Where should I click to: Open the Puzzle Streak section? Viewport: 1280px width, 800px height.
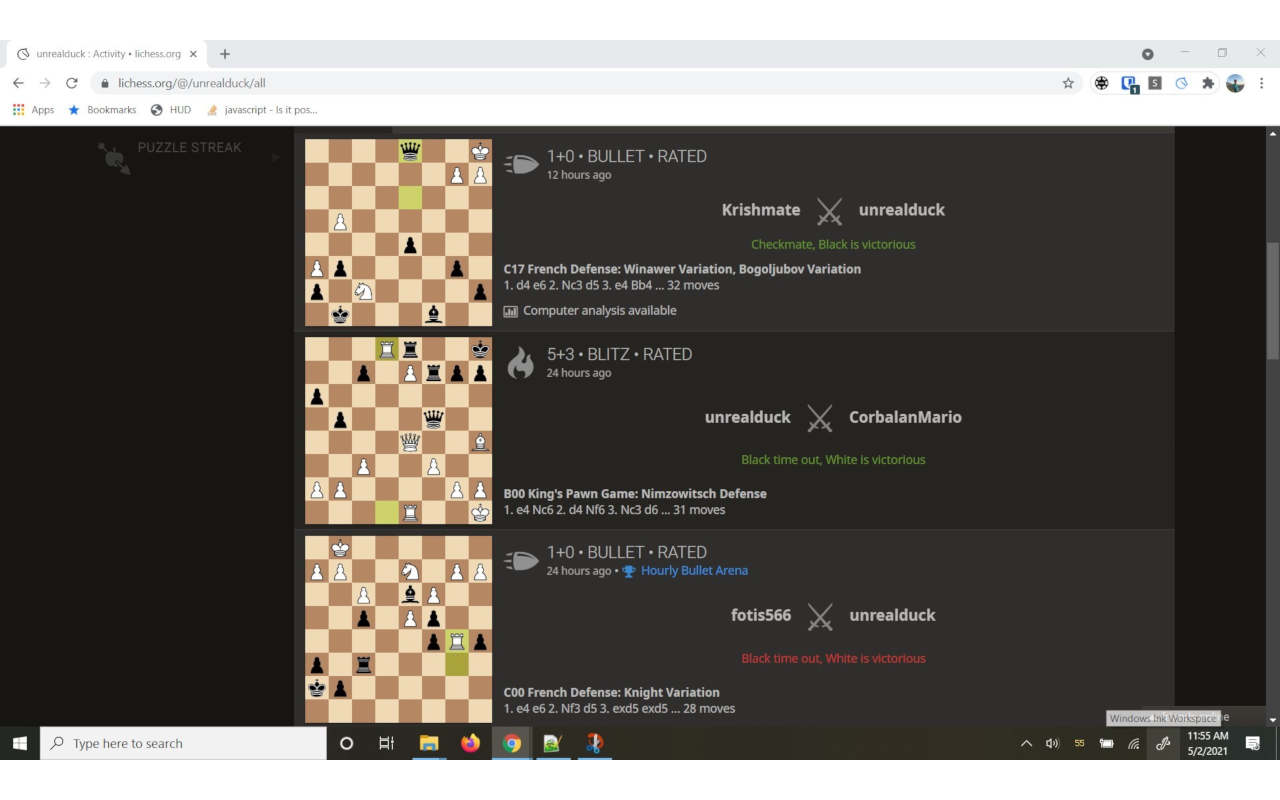coord(190,147)
